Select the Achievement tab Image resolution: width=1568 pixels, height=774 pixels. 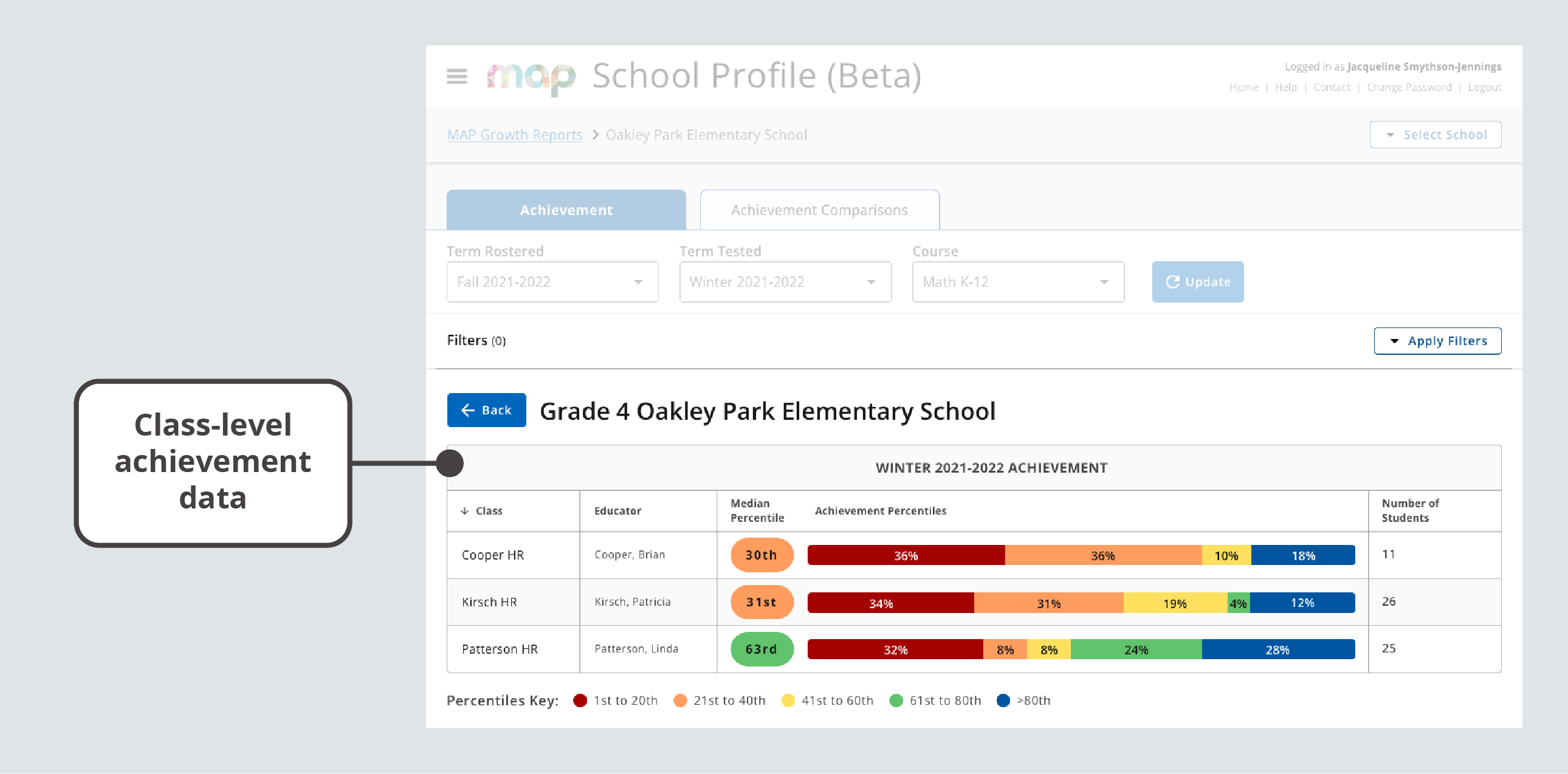[565, 210]
